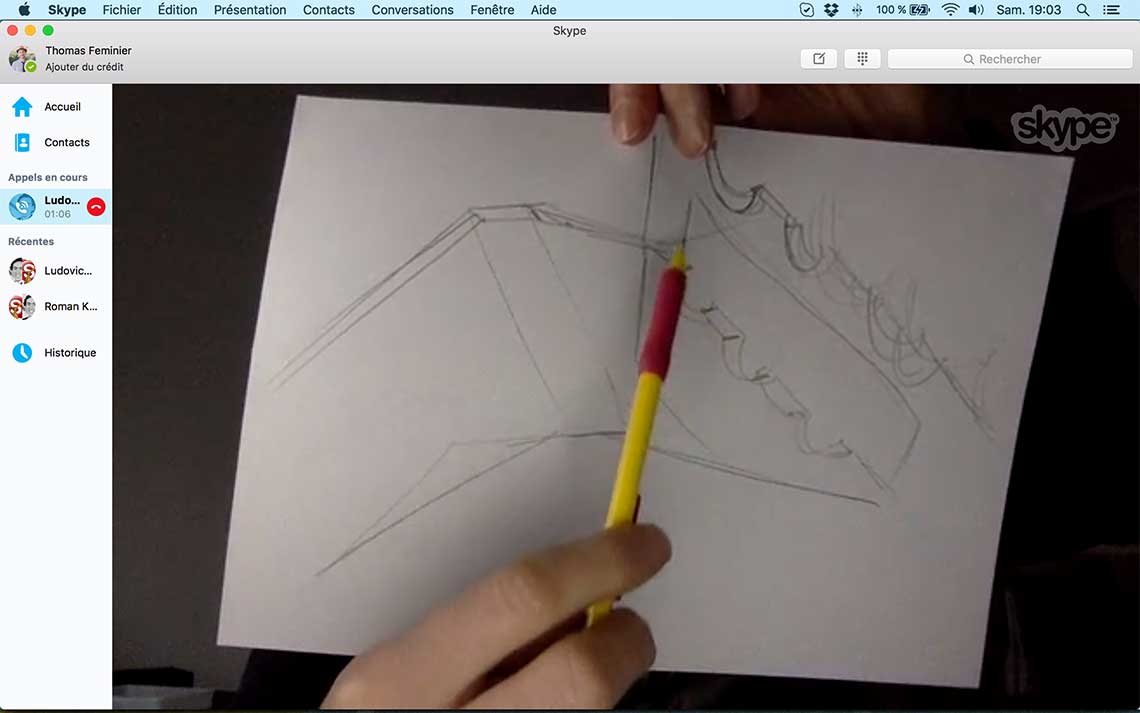Open the Skype application menu
The width and height of the screenshot is (1140, 713).
click(67, 9)
